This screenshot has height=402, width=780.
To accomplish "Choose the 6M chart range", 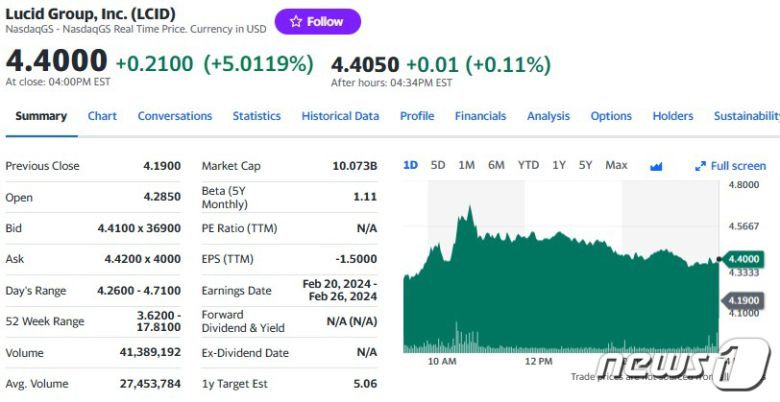I will click(496, 165).
